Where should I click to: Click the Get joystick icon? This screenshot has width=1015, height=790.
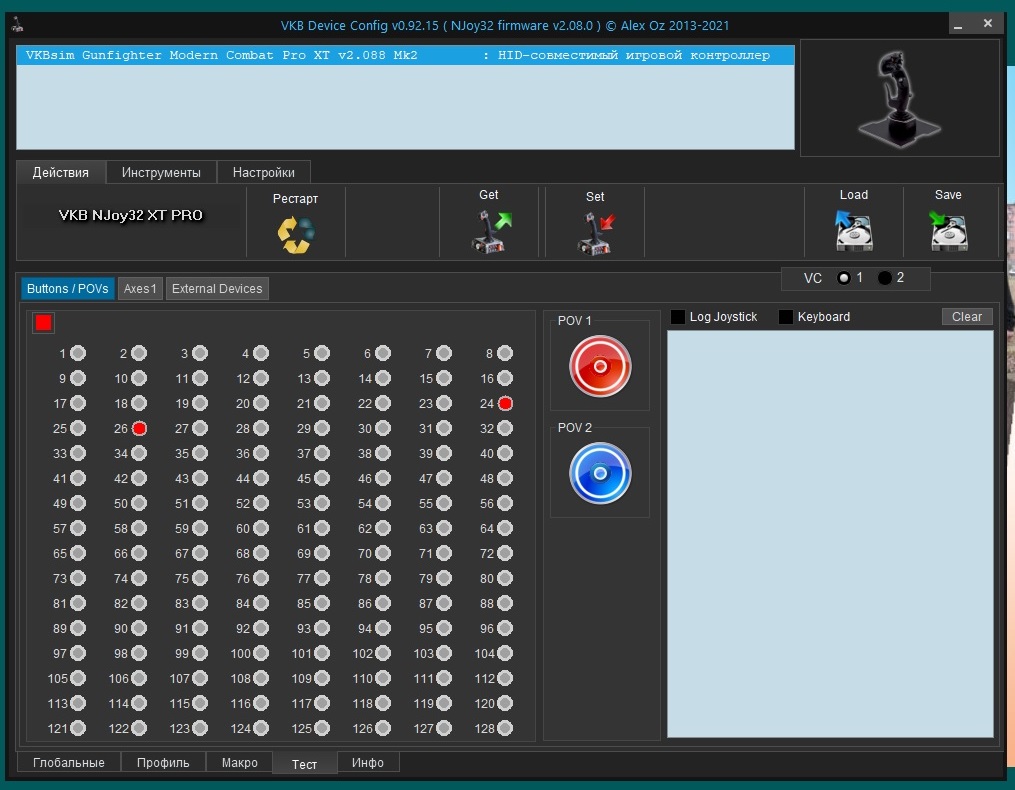pyautogui.click(x=491, y=232)
